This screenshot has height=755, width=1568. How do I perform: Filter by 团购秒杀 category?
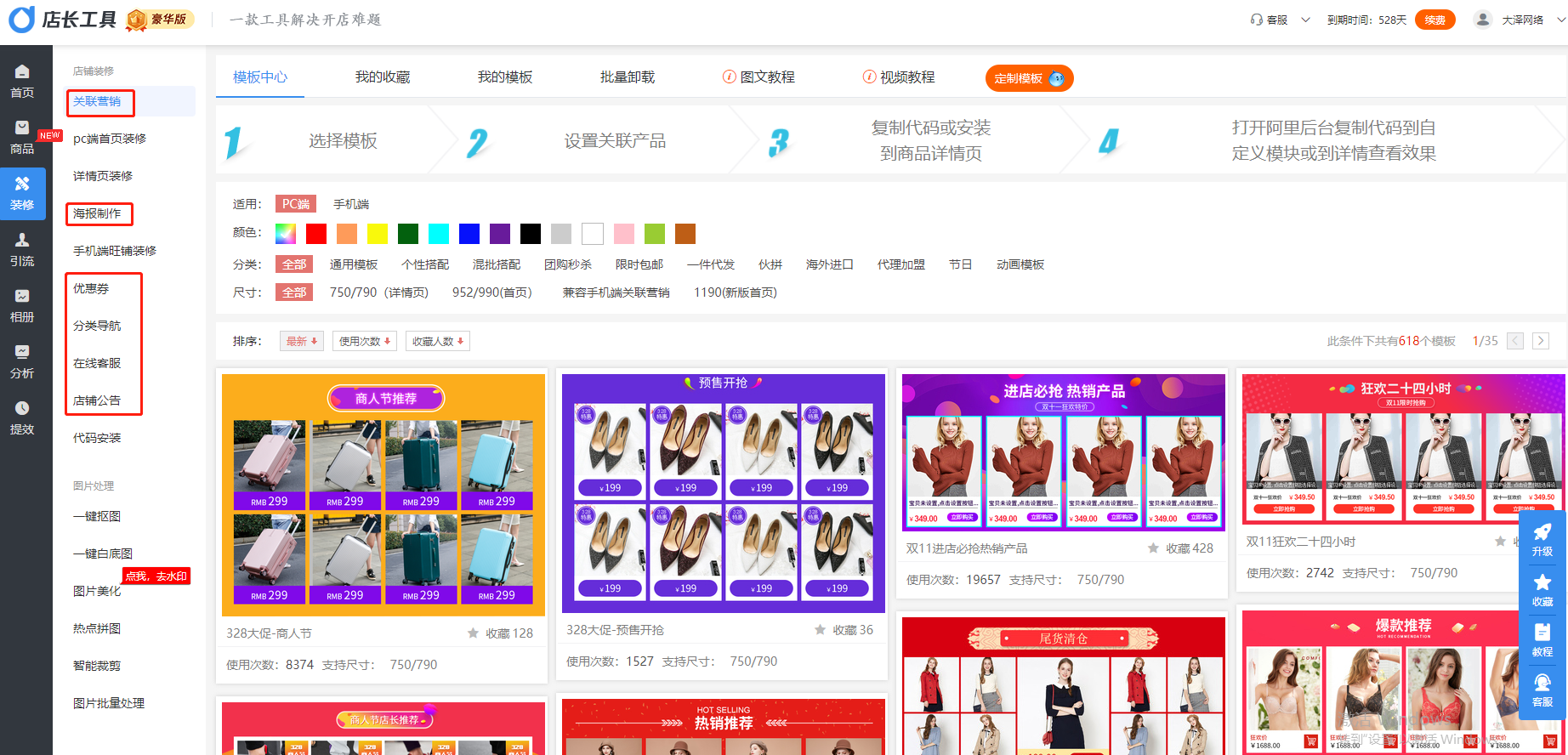pos(568,264)
